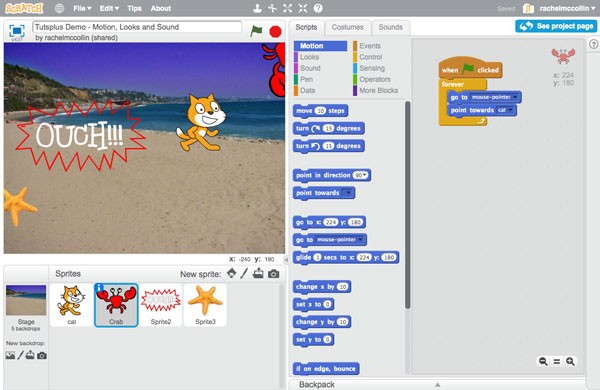This screenshot has width=600, height=390.
Task: Zoom out the scripts area
Action: point(543,361)
